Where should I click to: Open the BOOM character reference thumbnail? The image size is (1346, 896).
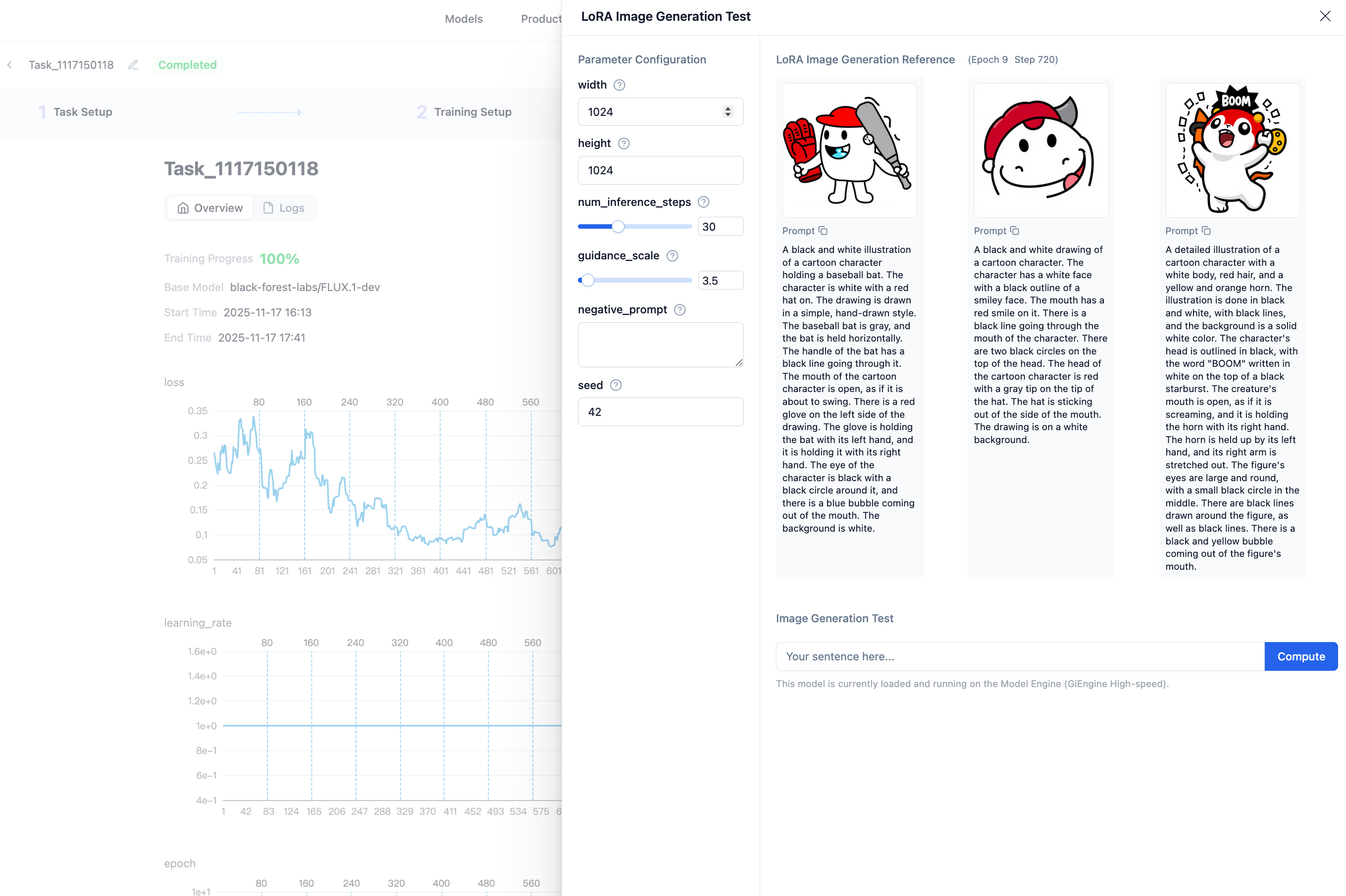click(x=1232, y=150)
